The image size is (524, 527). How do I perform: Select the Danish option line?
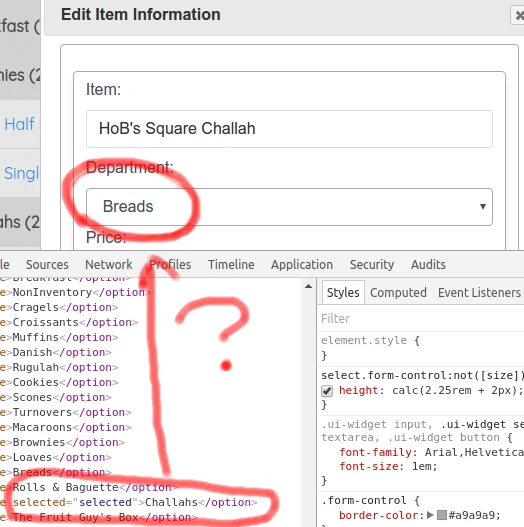pyautogui.click(x=55, y=352)
